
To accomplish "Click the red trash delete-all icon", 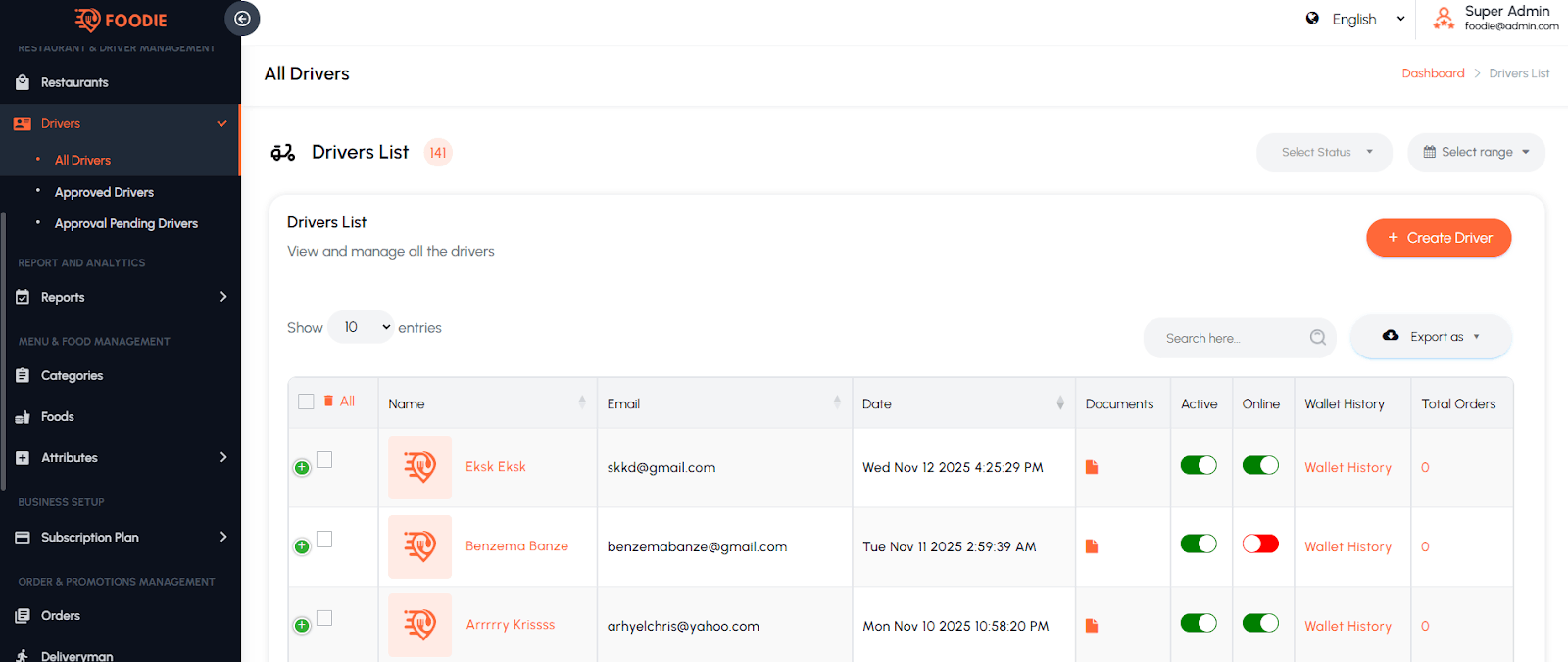I will (x=329, y=402).
